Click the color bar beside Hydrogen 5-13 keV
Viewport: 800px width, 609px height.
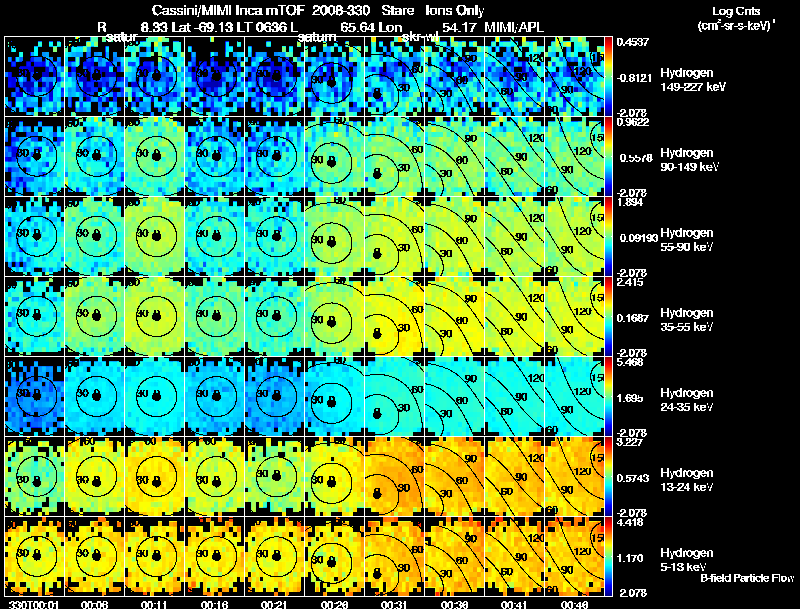[x=608, y=557]
